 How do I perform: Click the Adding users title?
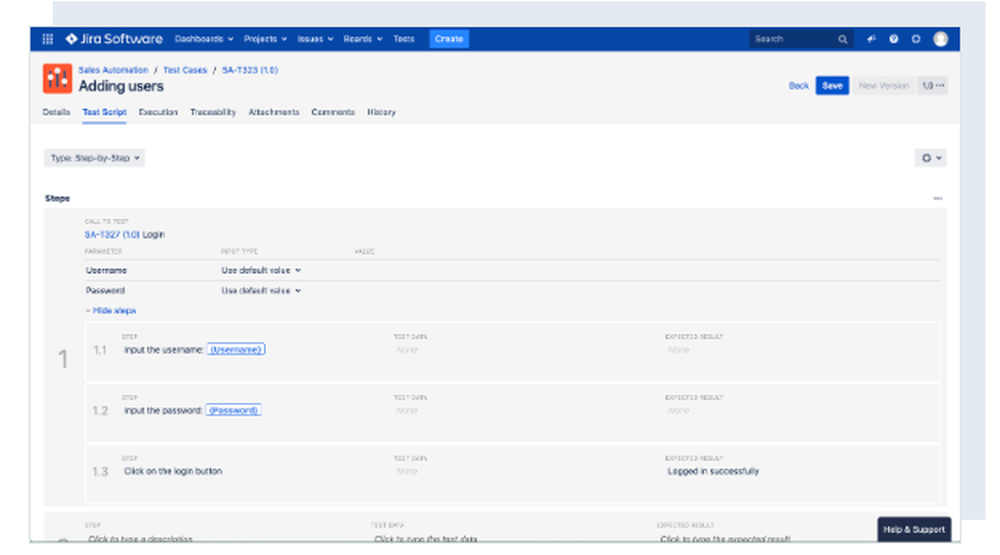click(121, 86)
